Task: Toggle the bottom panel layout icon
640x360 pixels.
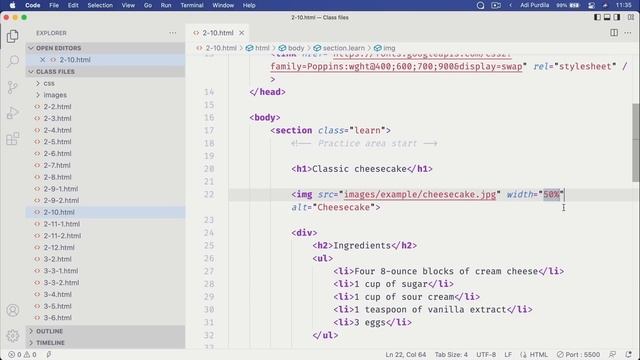Action: (x=607, y=17)
